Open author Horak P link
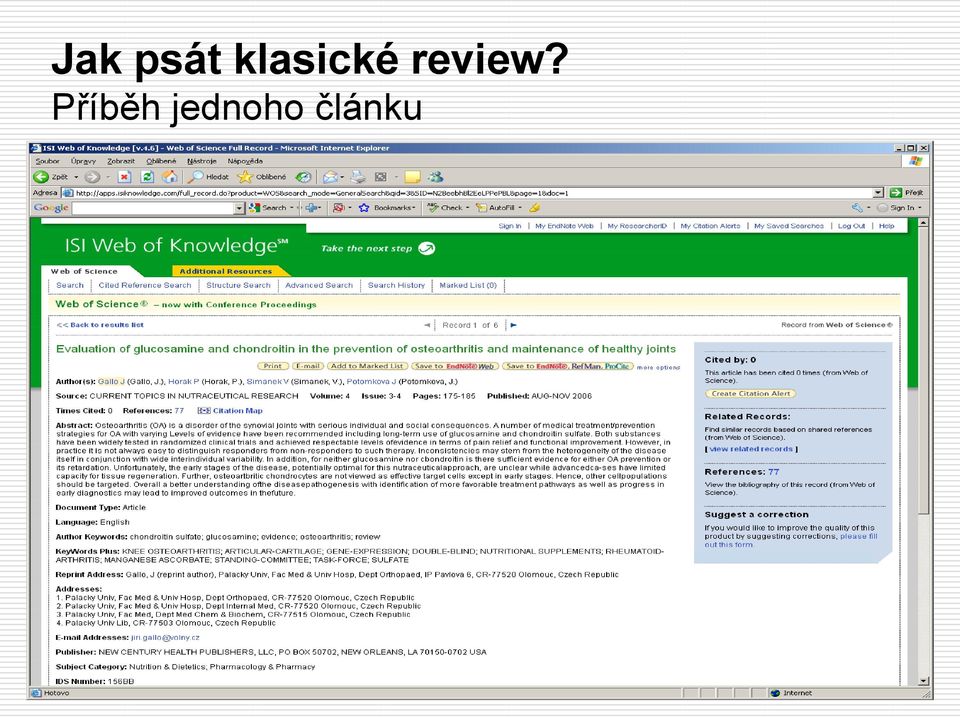Viewport: 960px width, 717px height. pos(184,381)
